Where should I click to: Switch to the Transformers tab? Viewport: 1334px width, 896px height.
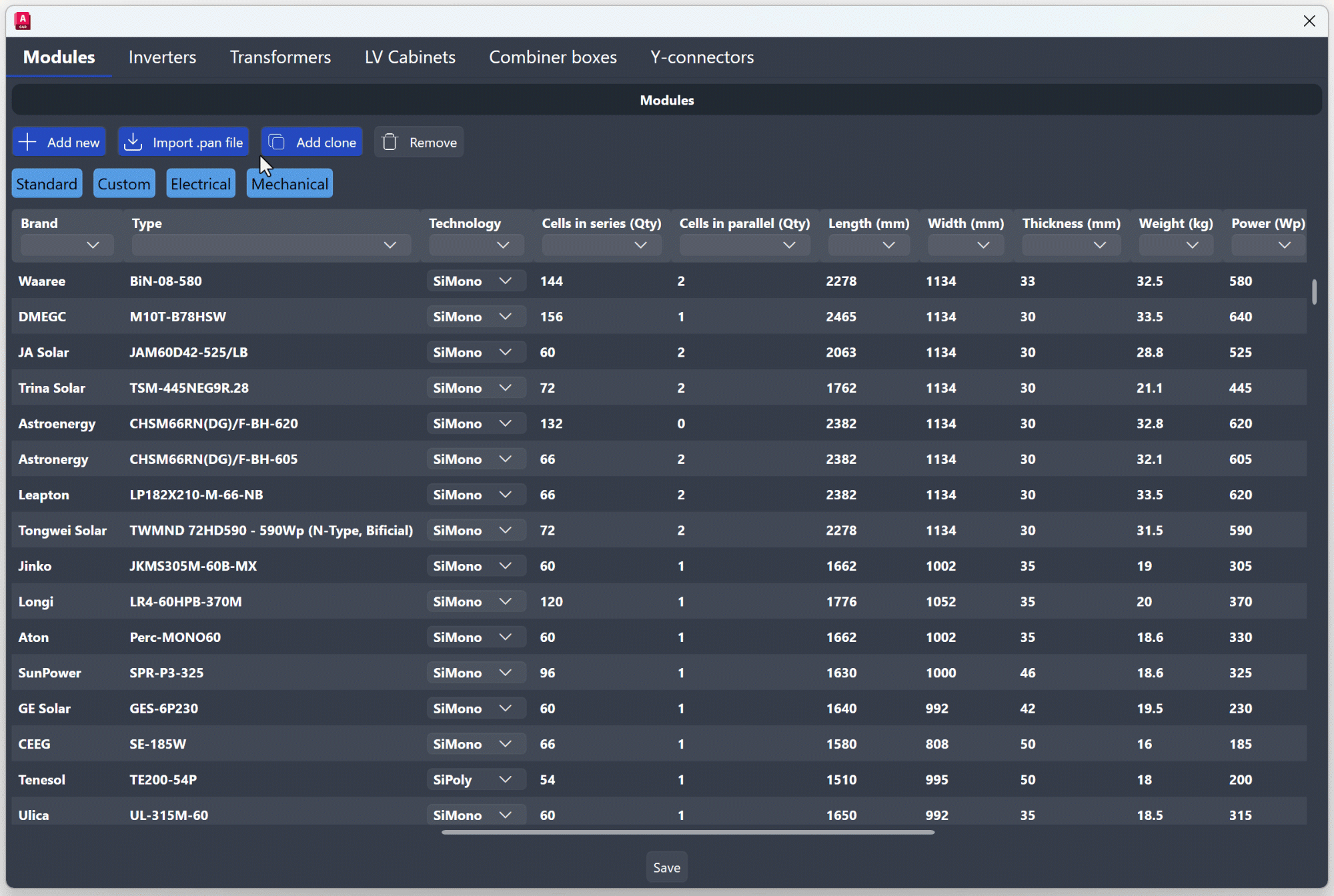[x=280, y=57]
